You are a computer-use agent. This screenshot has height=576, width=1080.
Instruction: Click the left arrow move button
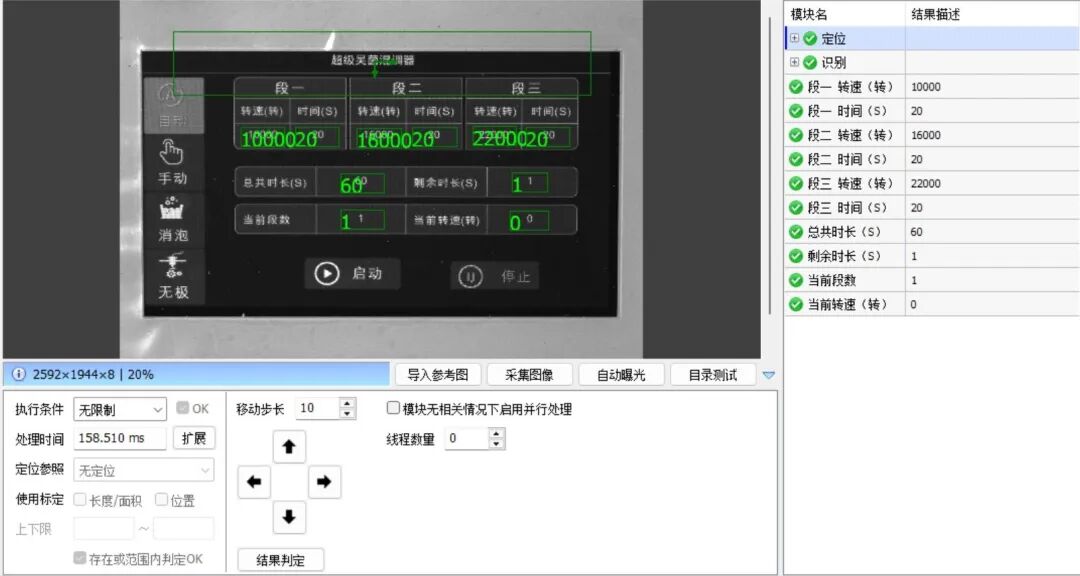254,482
